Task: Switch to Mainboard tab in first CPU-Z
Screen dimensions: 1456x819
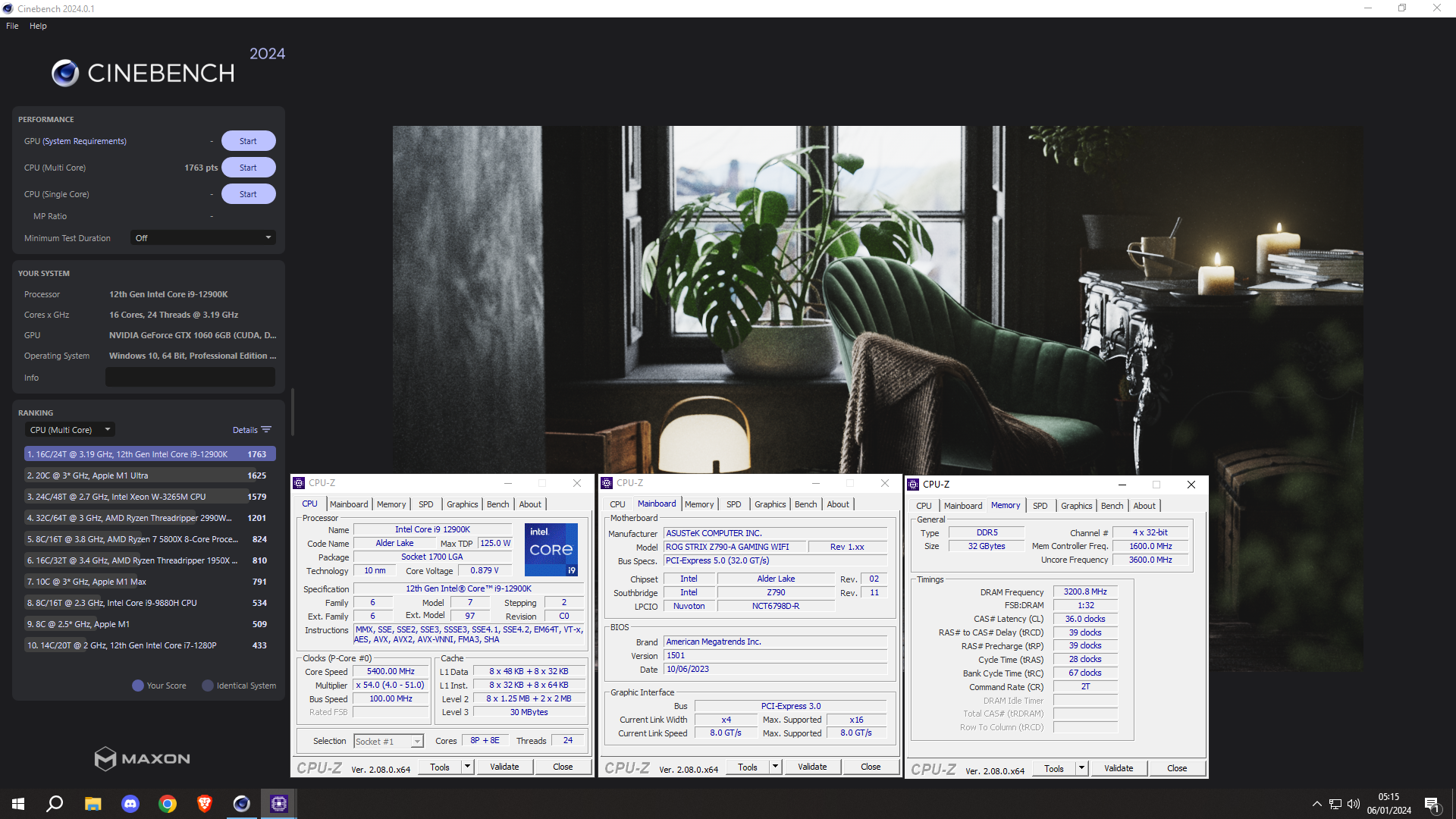Action: pyautogui.click(x=348, y=504)
